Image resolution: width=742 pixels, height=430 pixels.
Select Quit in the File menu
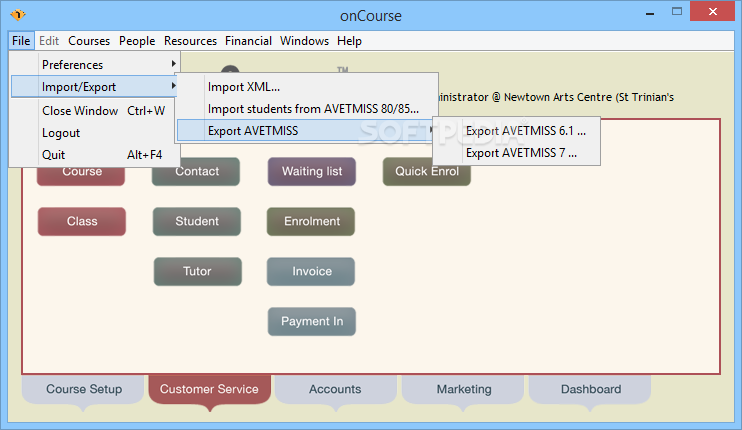tap(95, 155)
